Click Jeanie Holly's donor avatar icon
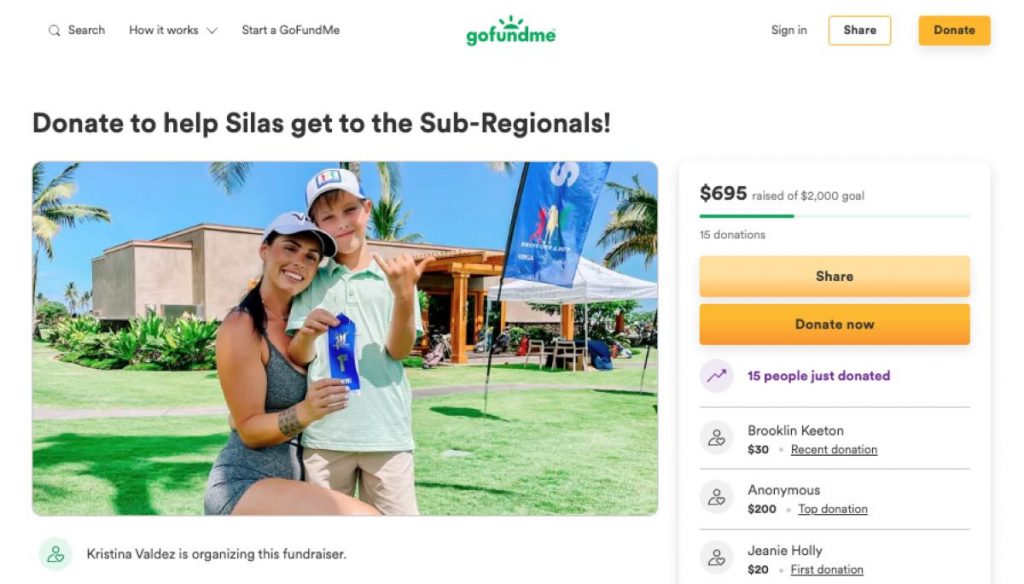 [x=716, y=558]
